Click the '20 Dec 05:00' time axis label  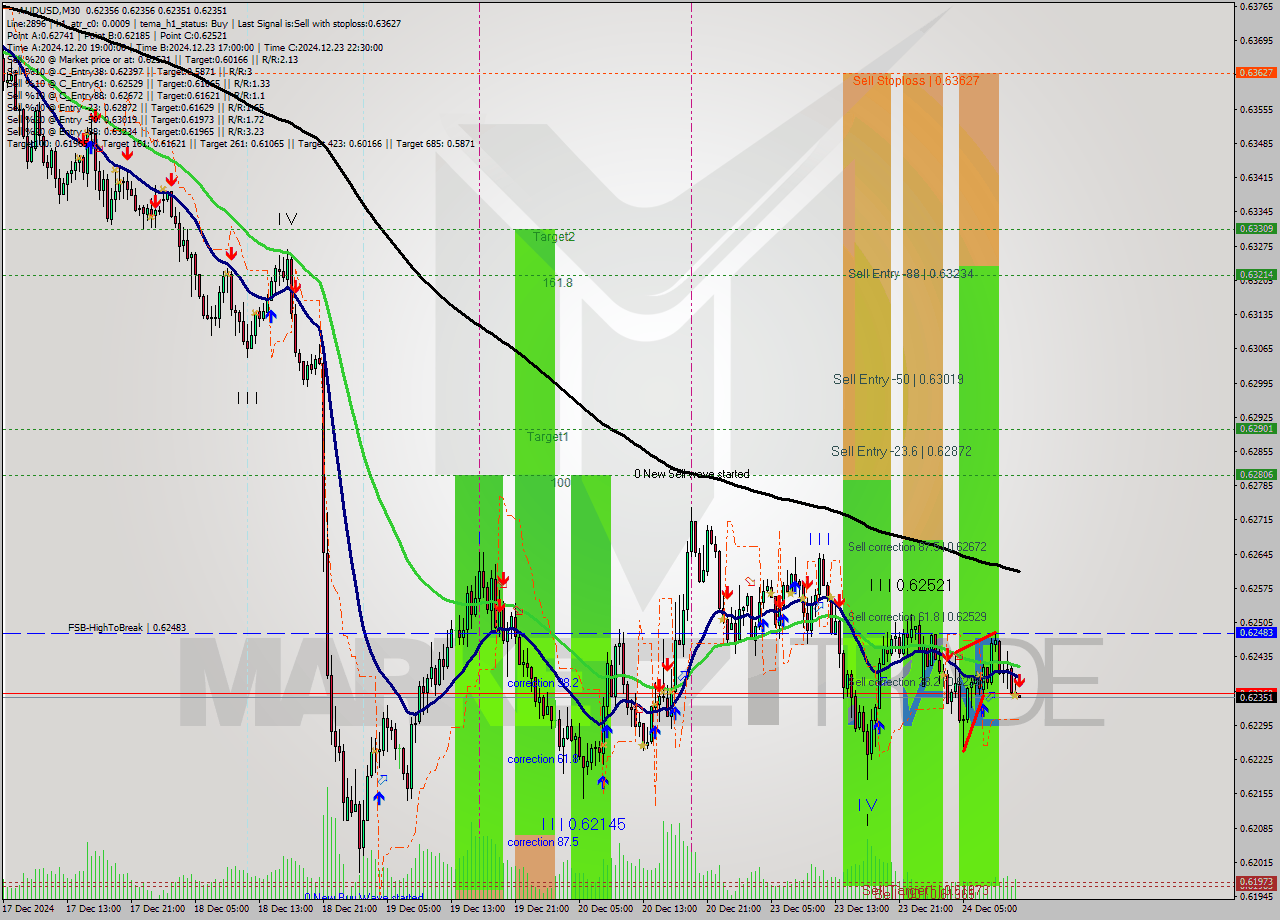coord(606,910)
